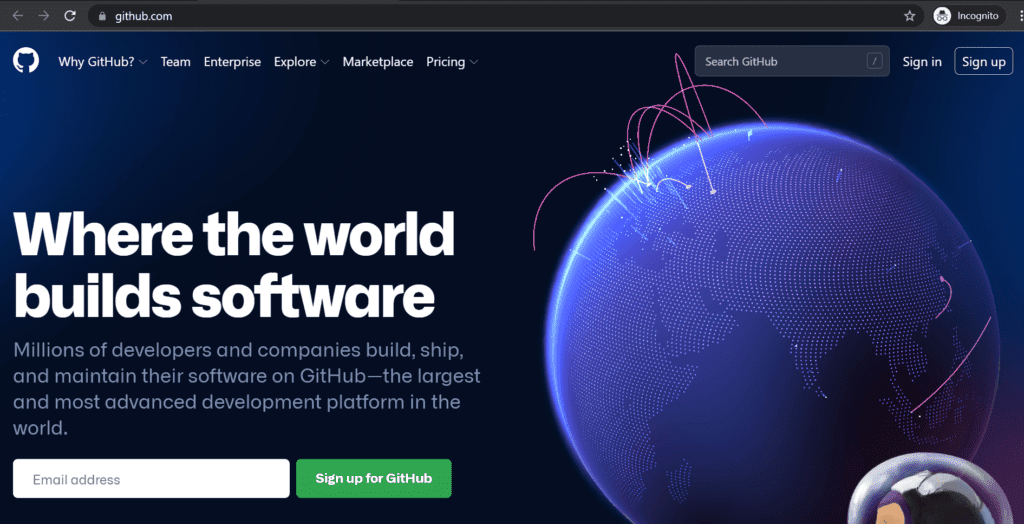
Task: Click the Where the world builds software heading
Action: coord(233,263)
